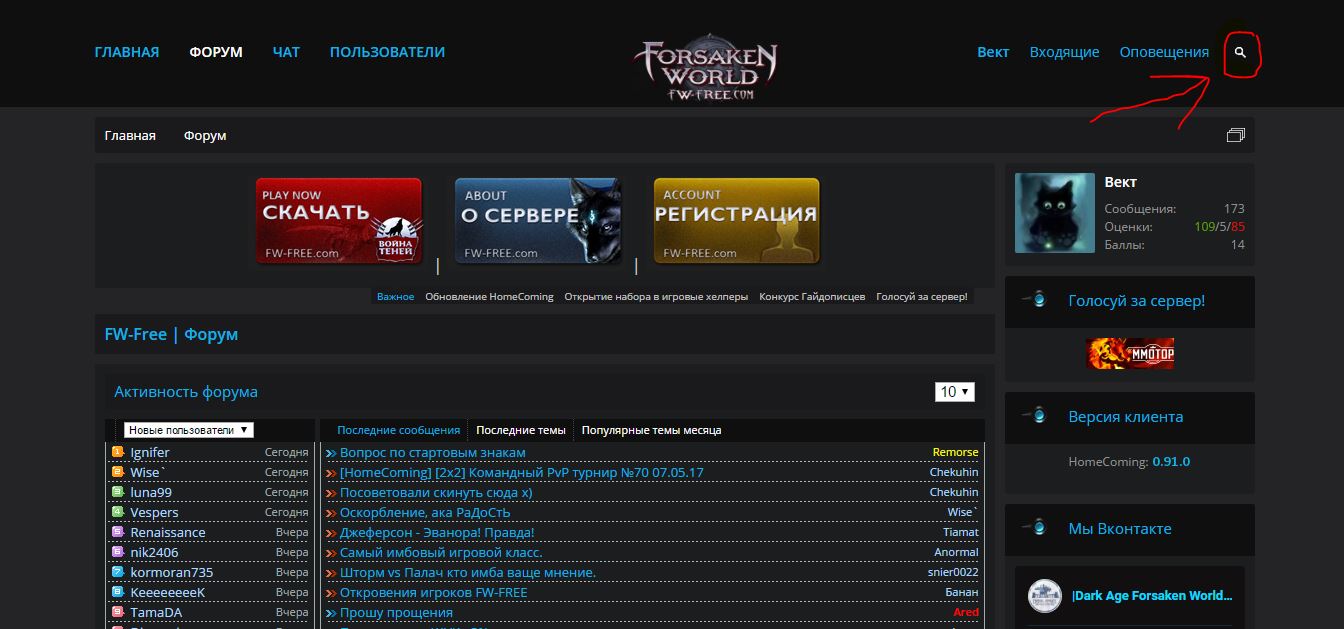Click arrow icon before Оскорбление, ака РаДоСтЬ
The width and height of the screenshot is (1344, 629).
tap(331, 513)
